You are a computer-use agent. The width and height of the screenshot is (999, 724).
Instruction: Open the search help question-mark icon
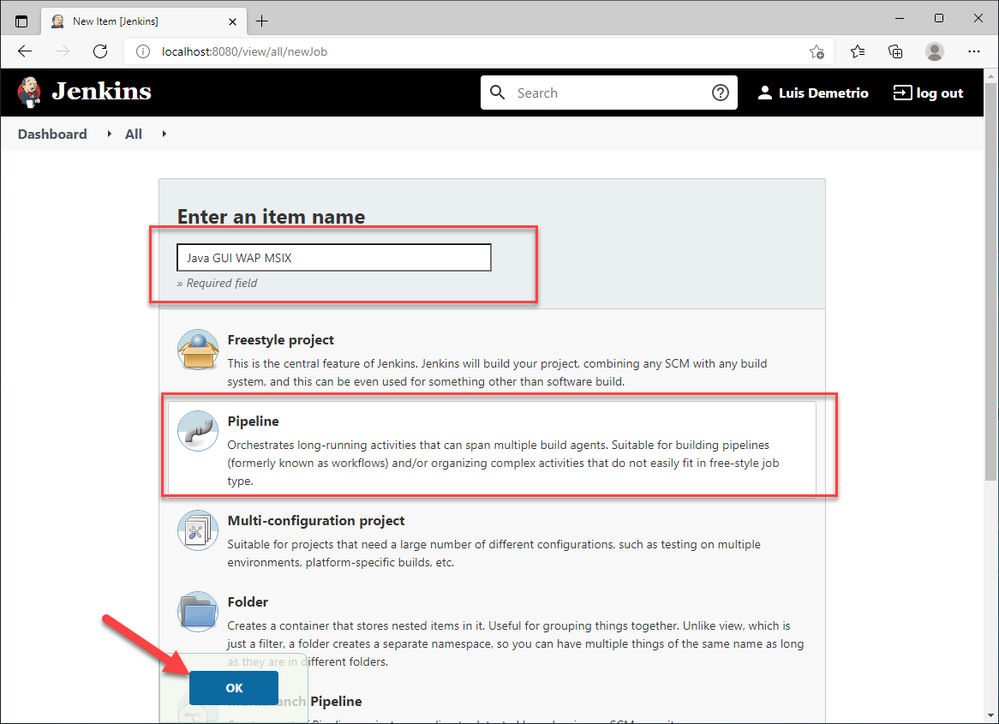pos(720,92)
